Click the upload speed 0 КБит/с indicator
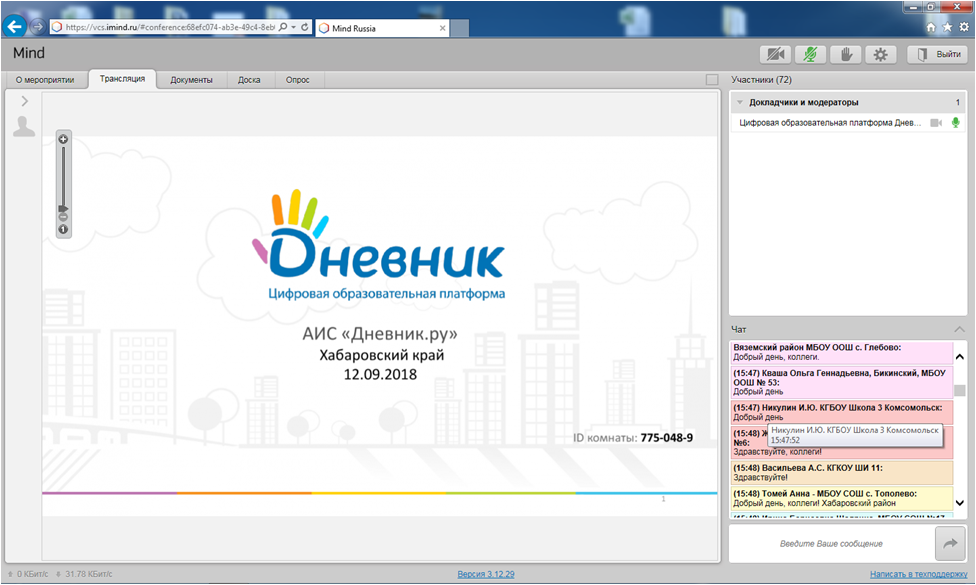Screen dimensions: 976x585 (x=28, y=574)
